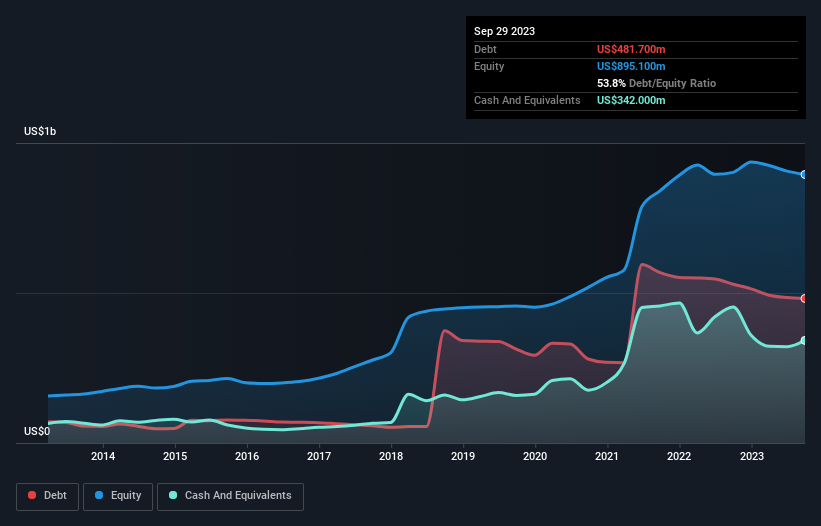Click the blue Equity legend dot

pyautogui.click(x=99, y=495)
